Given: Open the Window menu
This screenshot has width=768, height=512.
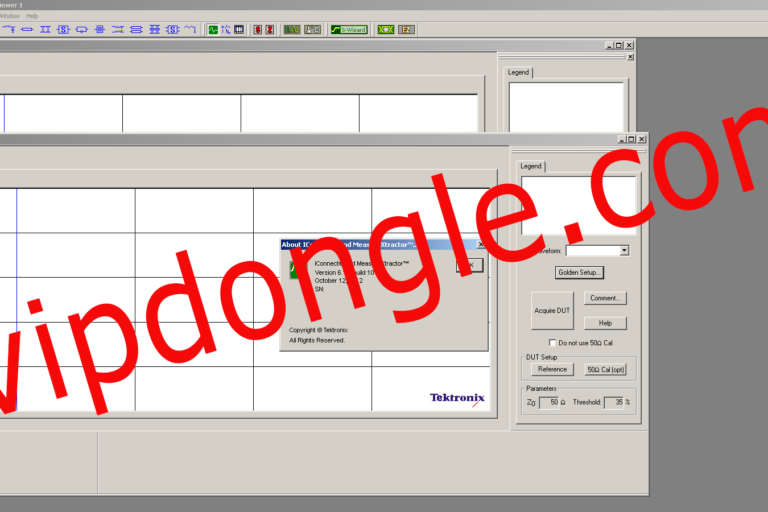Looking at the screenshot, I should tap(9, 16).
